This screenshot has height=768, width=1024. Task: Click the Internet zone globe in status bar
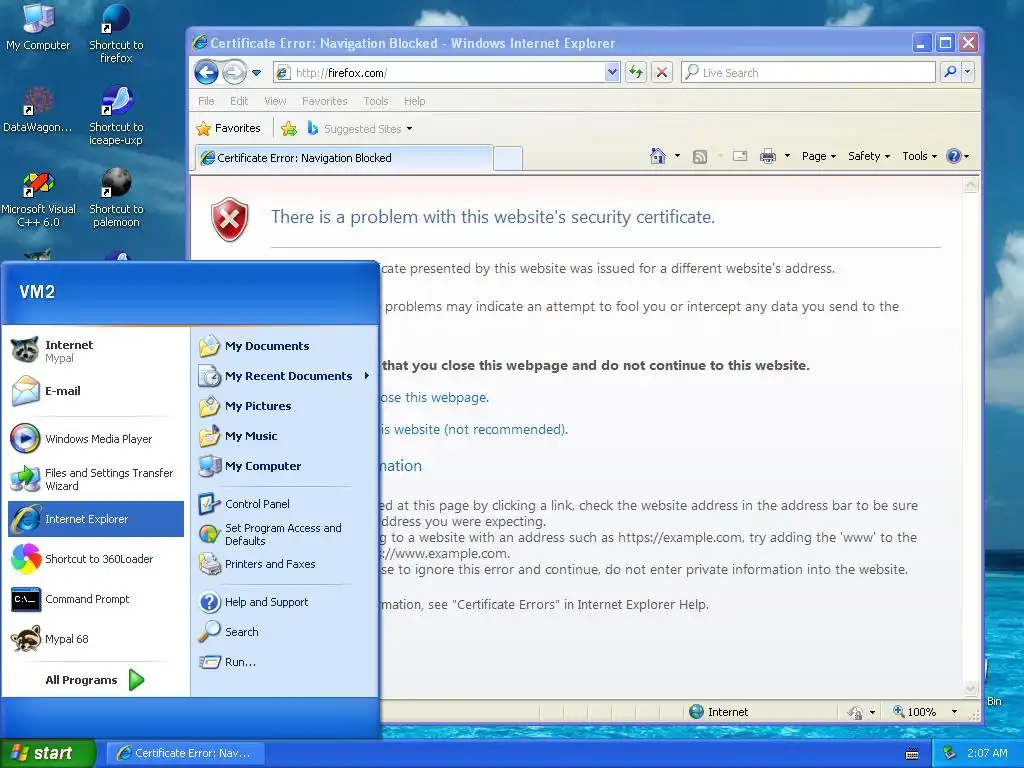click(x=696, y=712)
